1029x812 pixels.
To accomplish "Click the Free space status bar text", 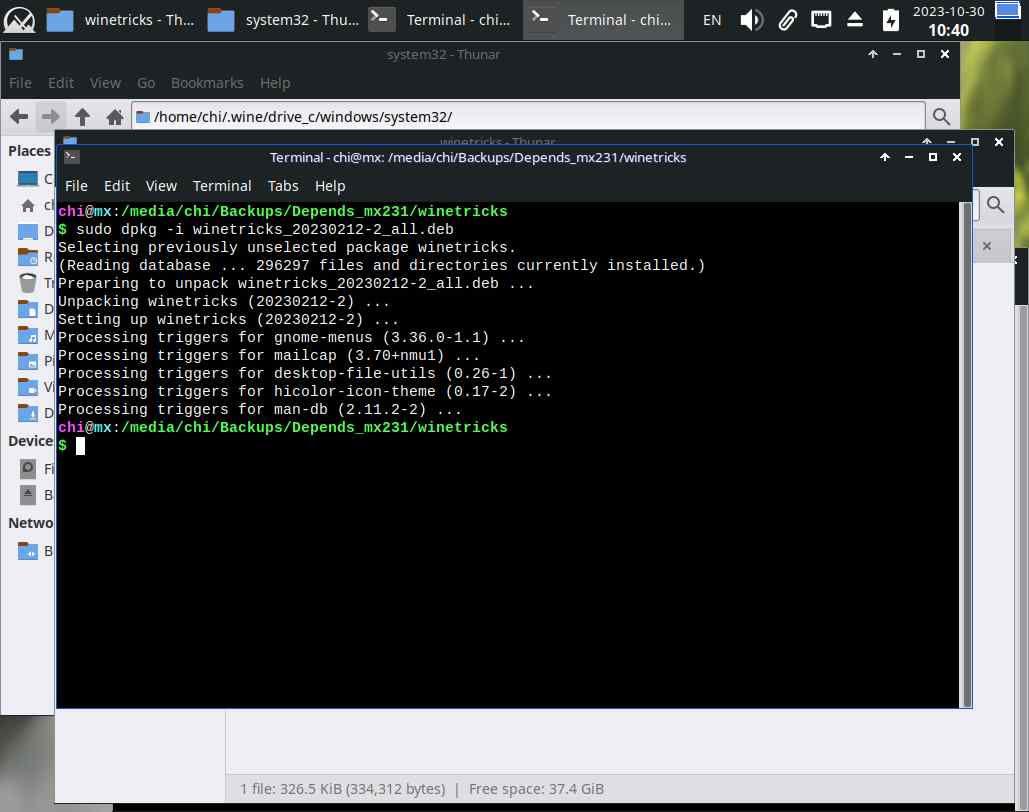I will click(536, 788).
